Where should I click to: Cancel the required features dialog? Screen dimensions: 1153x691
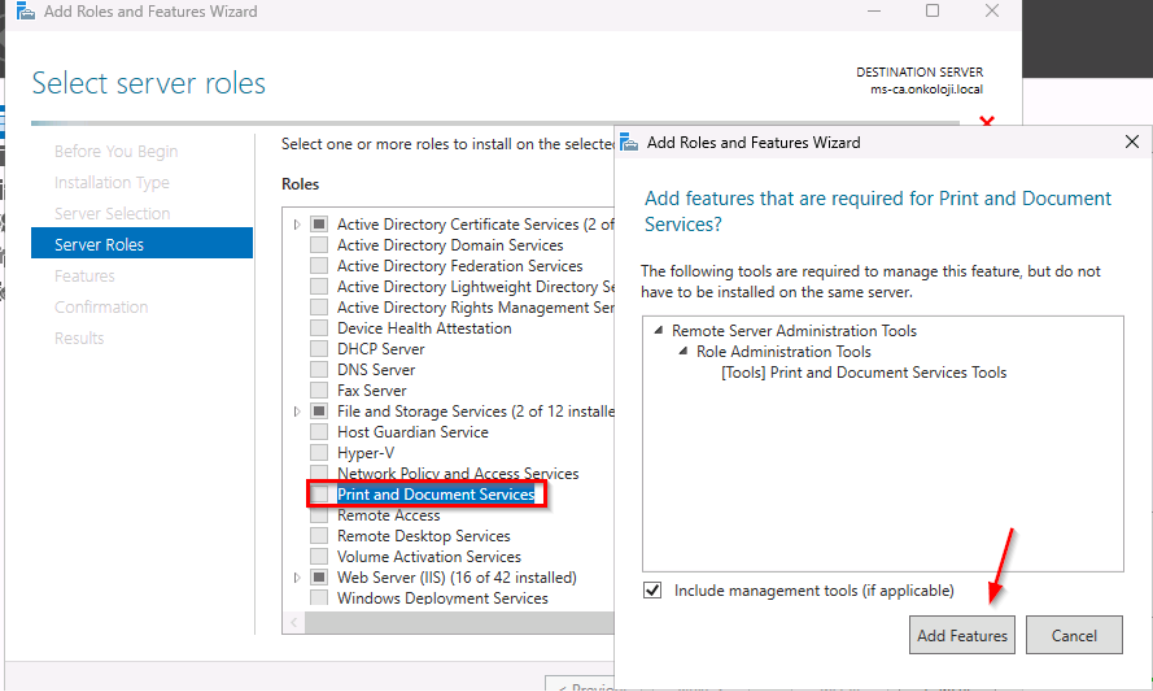[1074, 635]
